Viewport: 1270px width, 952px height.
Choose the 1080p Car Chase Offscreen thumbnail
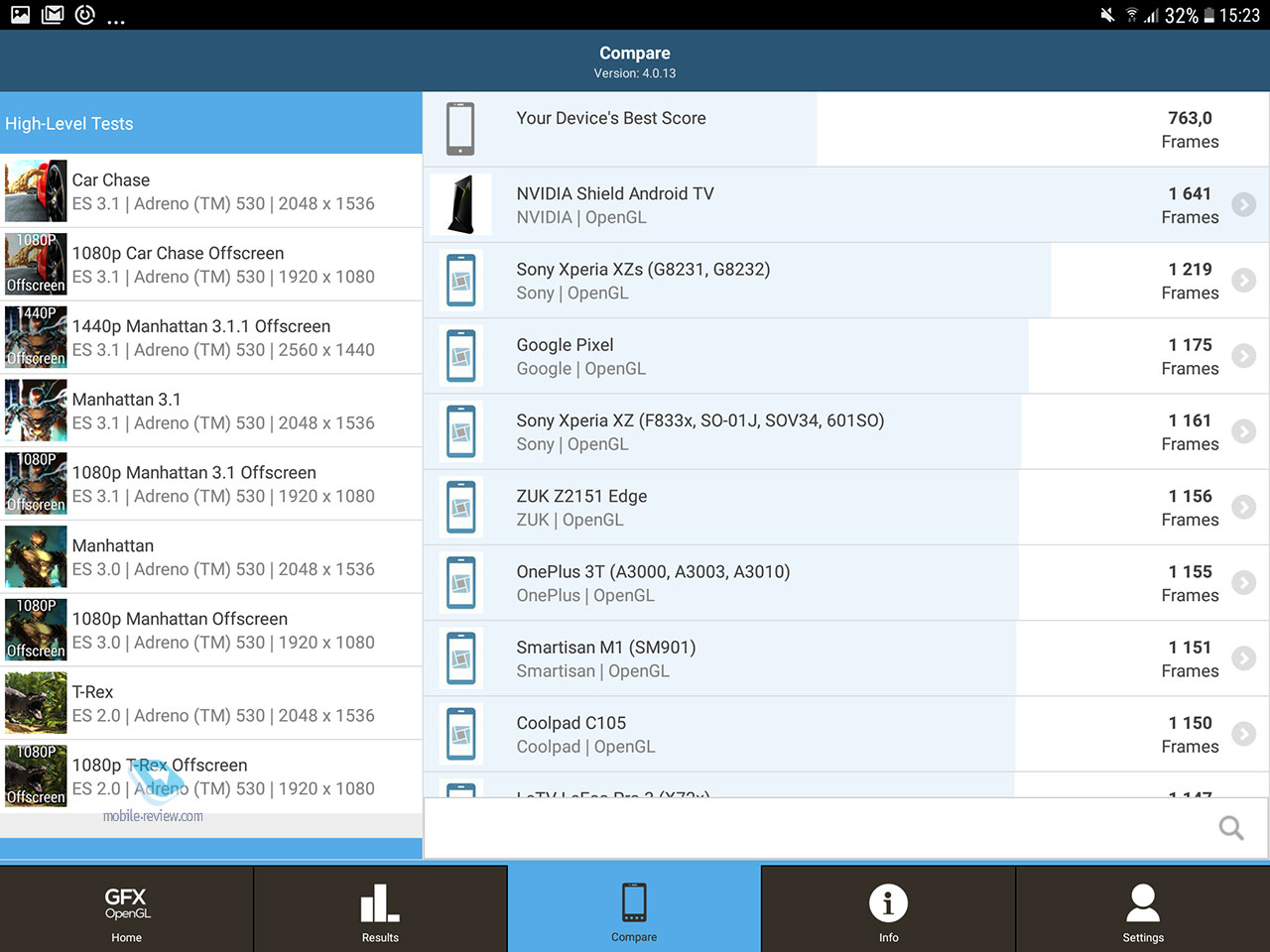(36, 264)
